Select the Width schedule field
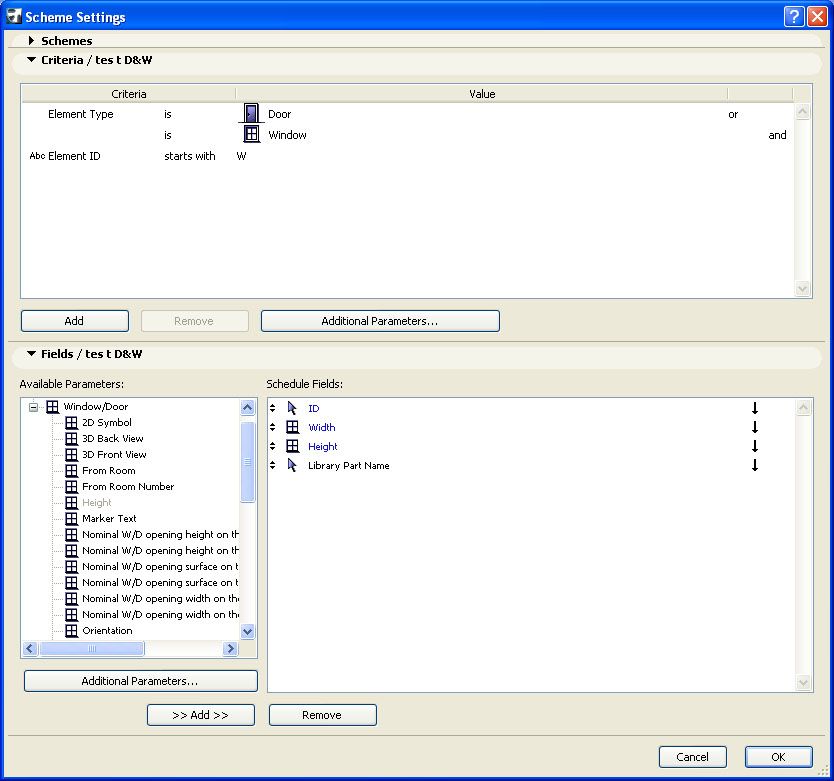The height and width of the screenshot is (781, 834). [x=322, y=427]
